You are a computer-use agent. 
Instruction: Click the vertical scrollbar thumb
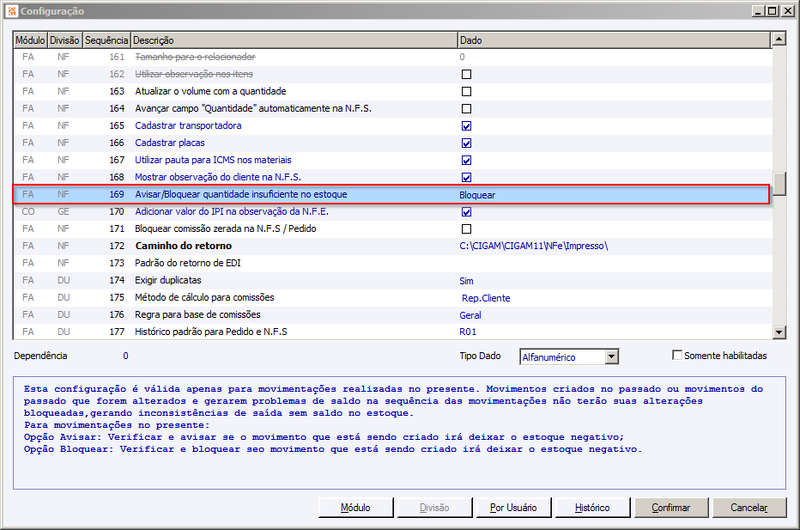coord(779,184)
